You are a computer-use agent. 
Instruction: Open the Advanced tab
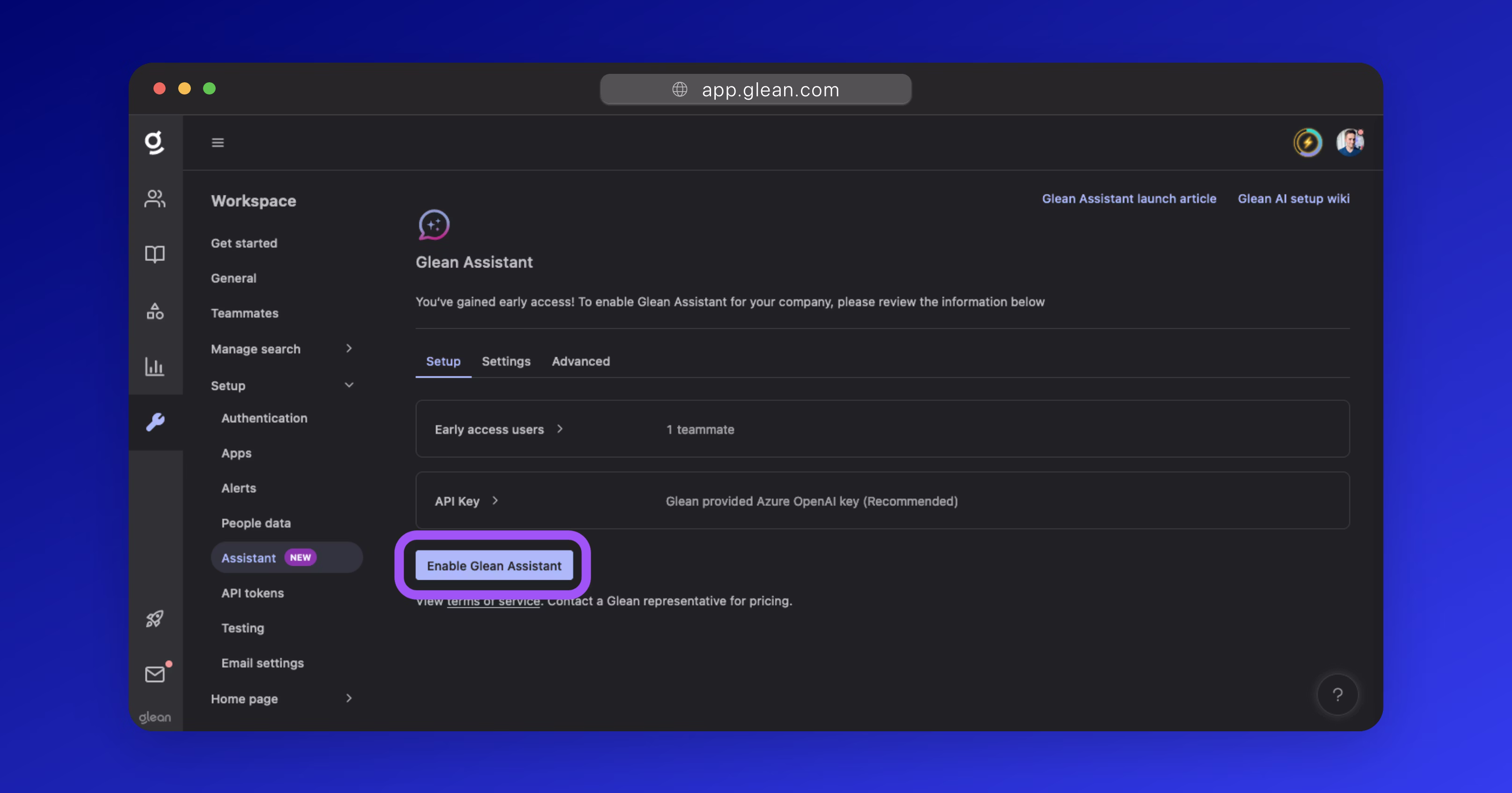tap(581, 361)
